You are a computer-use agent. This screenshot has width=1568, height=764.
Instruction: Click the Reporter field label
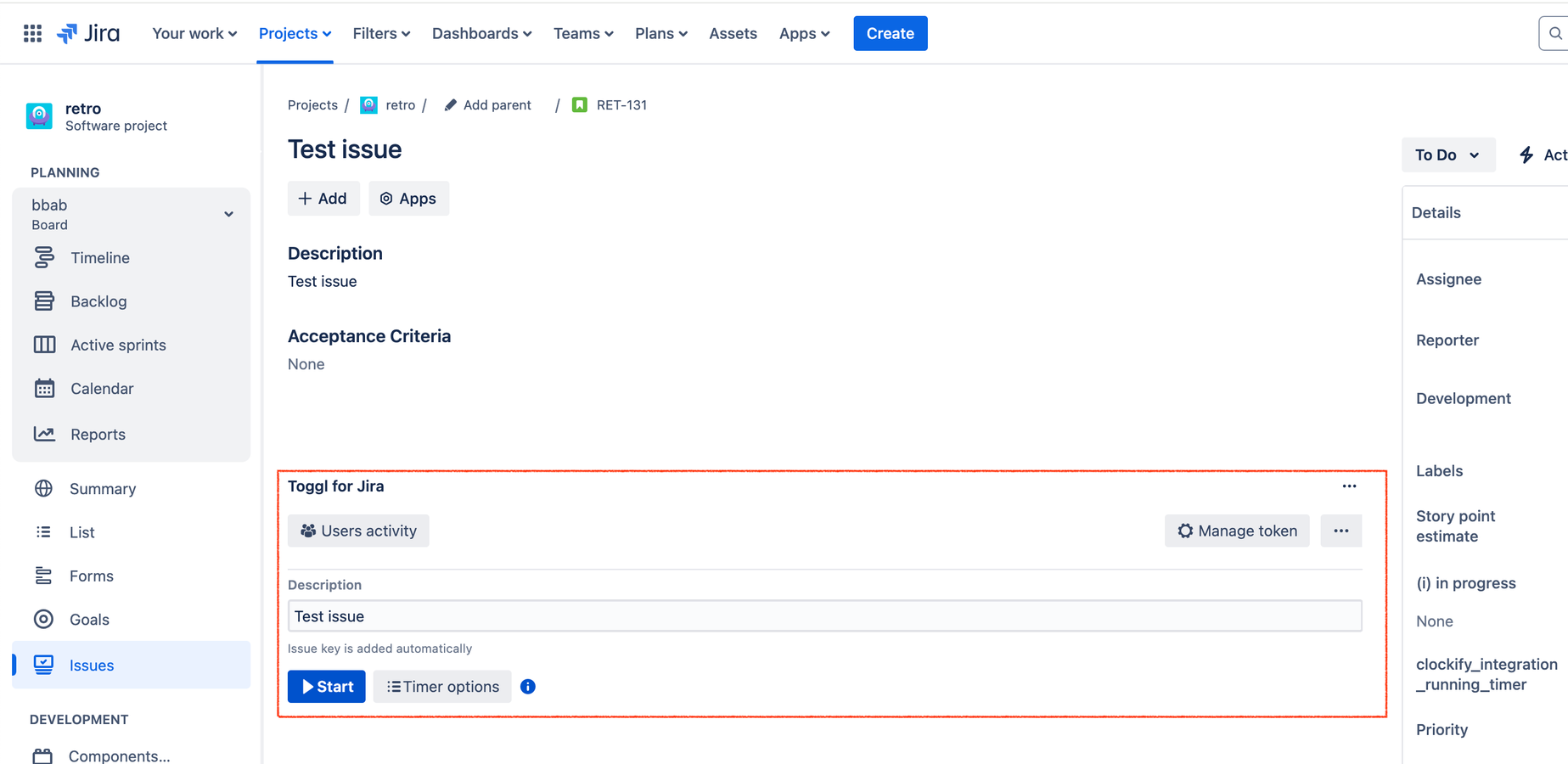pos(1447,340)
